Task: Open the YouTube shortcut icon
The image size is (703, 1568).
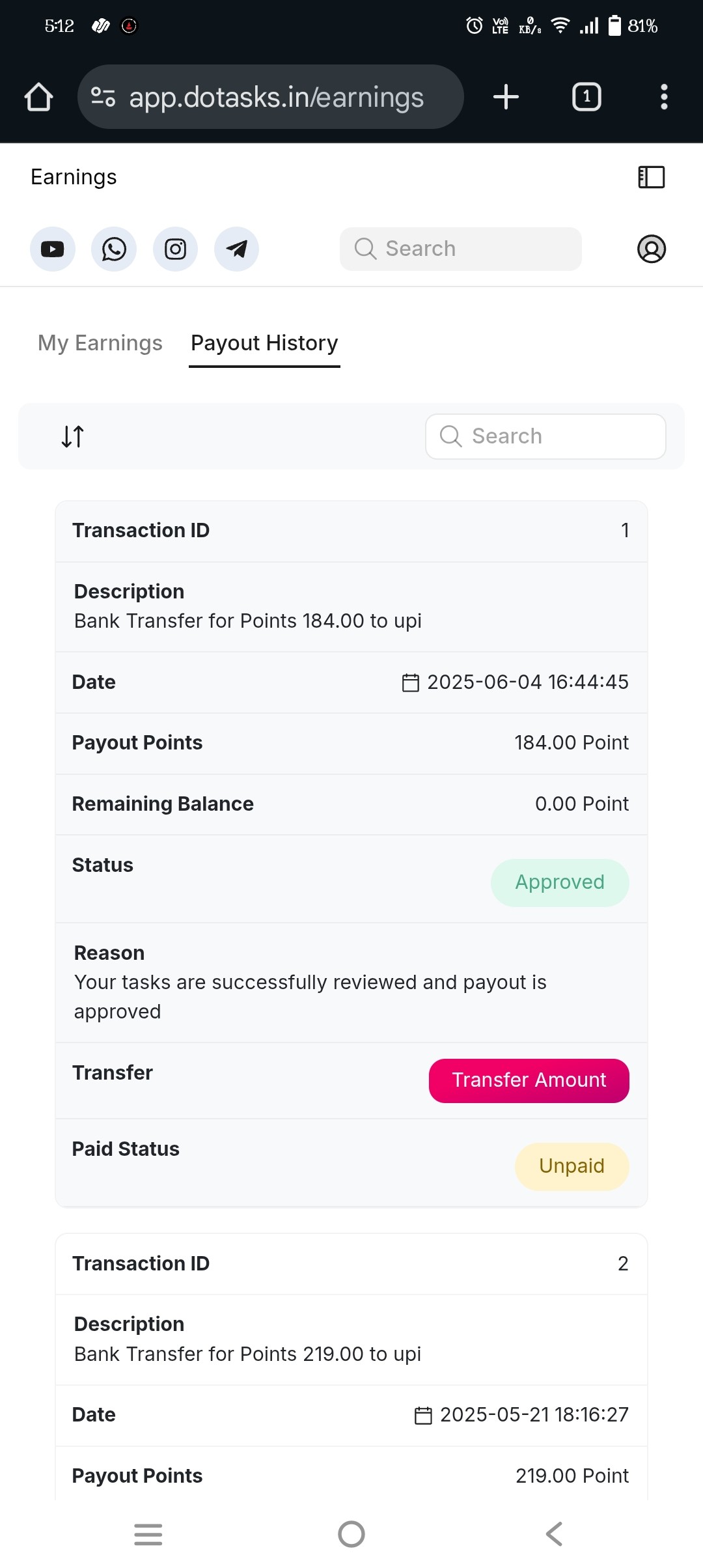Action: pyautogui.click(x=53, y=249)
